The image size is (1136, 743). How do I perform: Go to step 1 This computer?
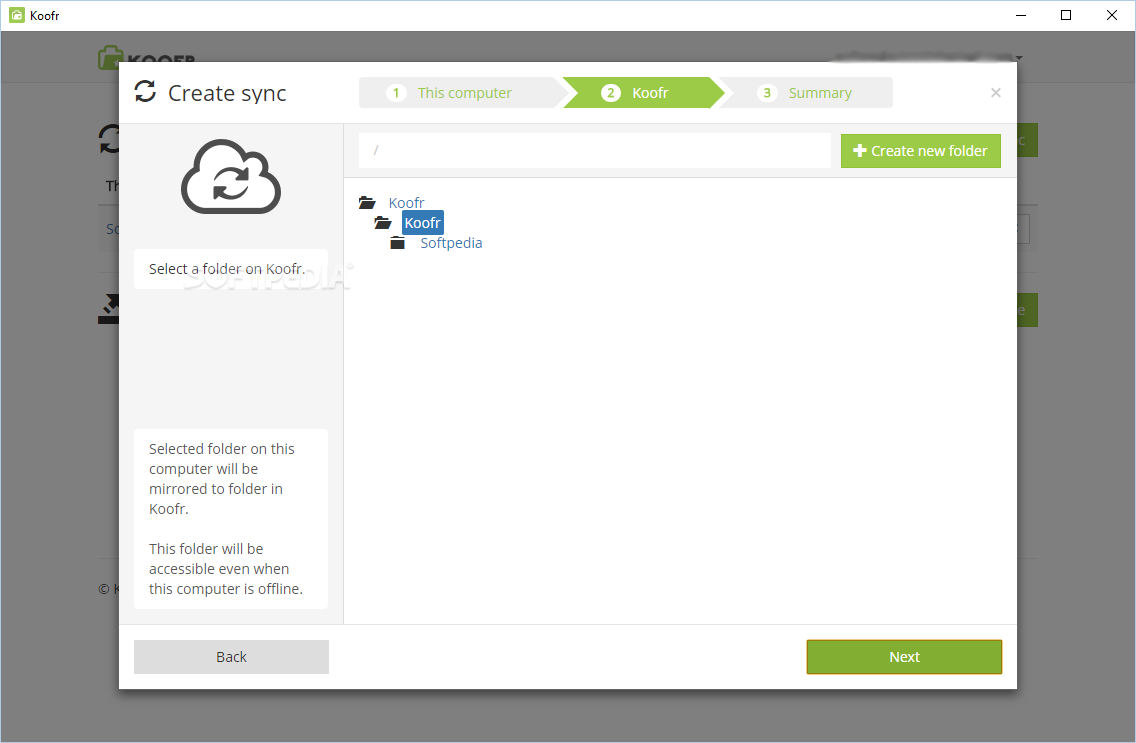click(459, 93)
